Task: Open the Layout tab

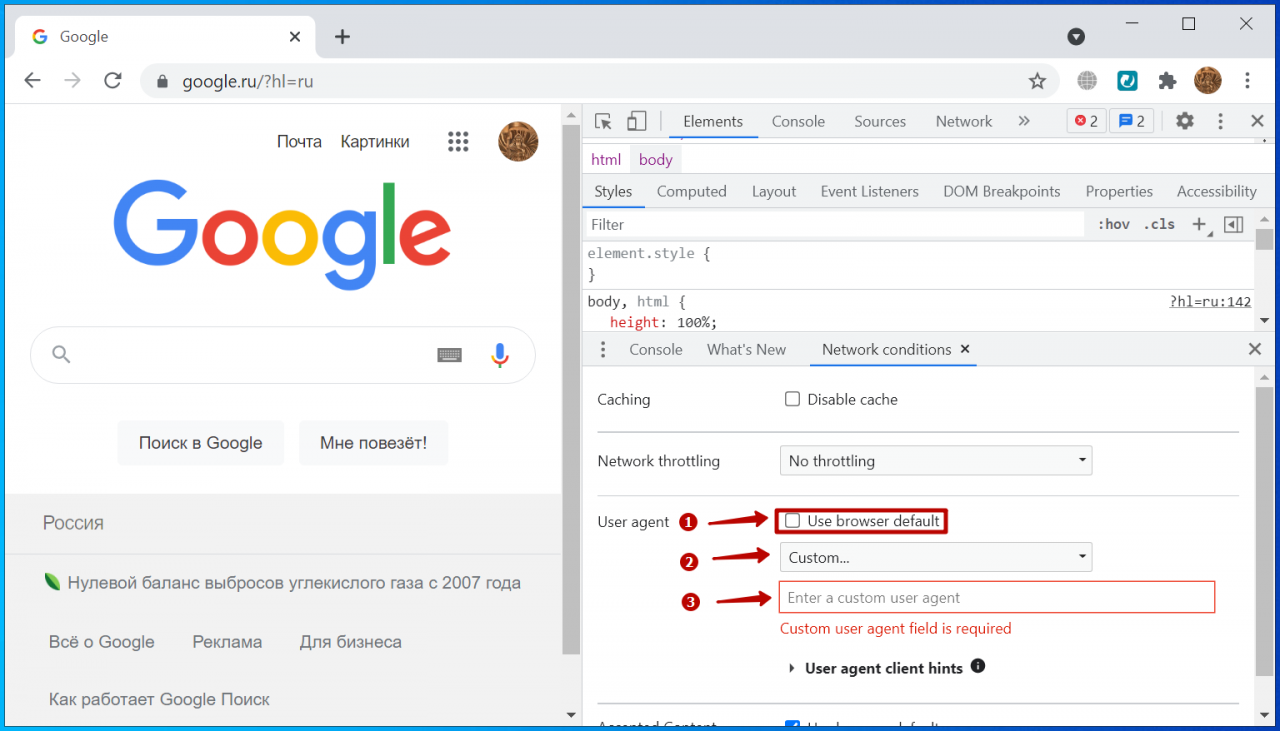Action: [x=774, y=191]
